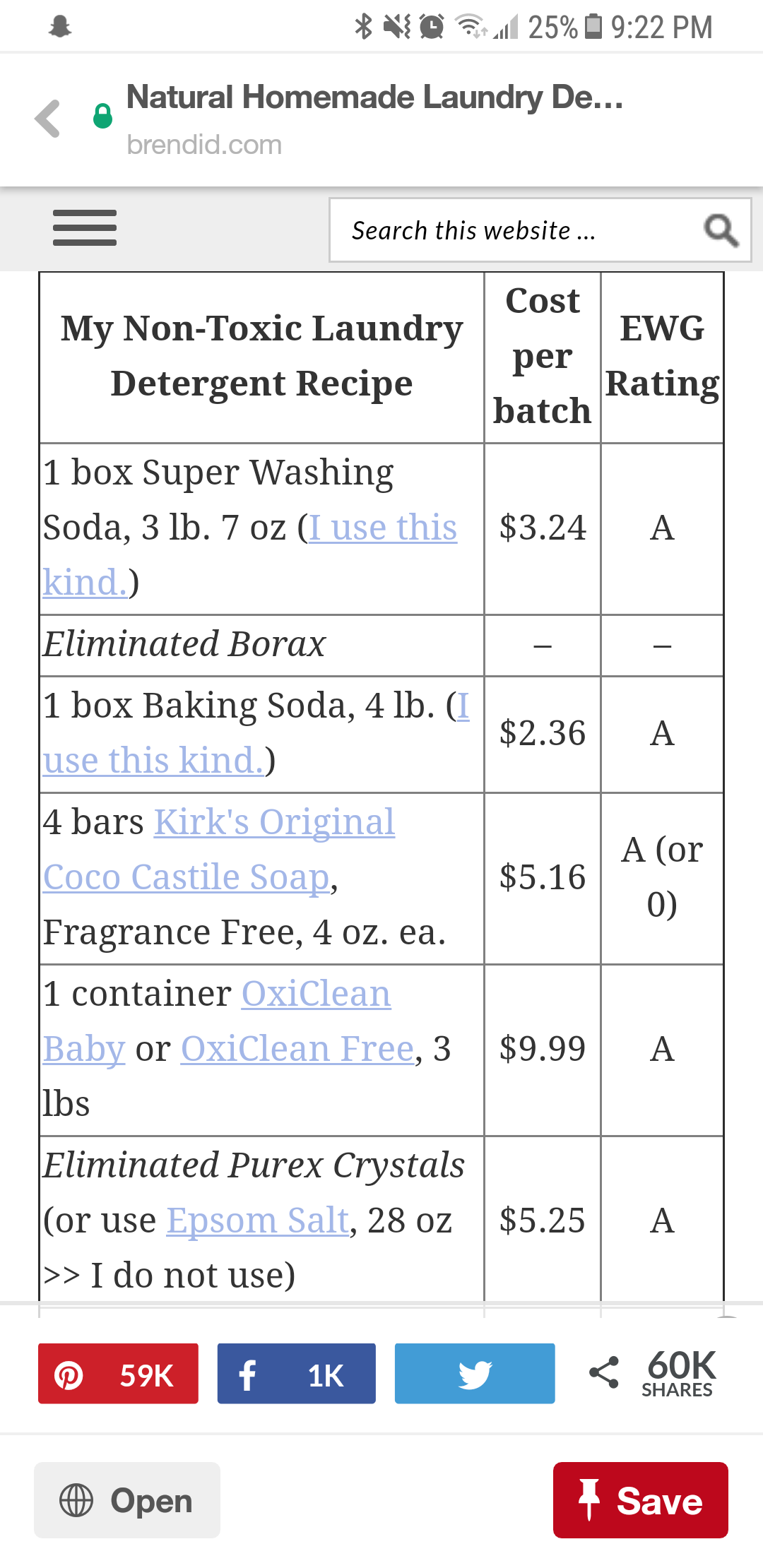Tap the alarm clock status icon
Image resolution: width=763 pixels, height=1568 pixels.
[432, 27]
